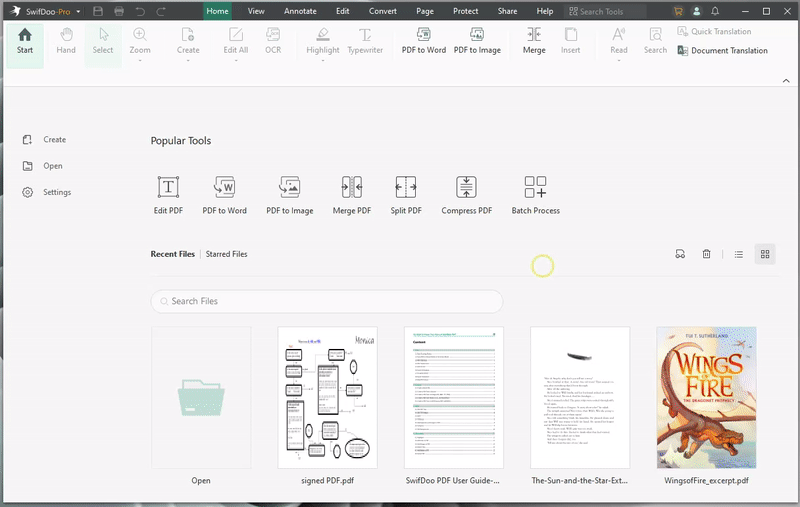The image size is (800, 507).
Task: Open Settings in the left sidebar
Action: pyautogui.click(x=47, y=192)
